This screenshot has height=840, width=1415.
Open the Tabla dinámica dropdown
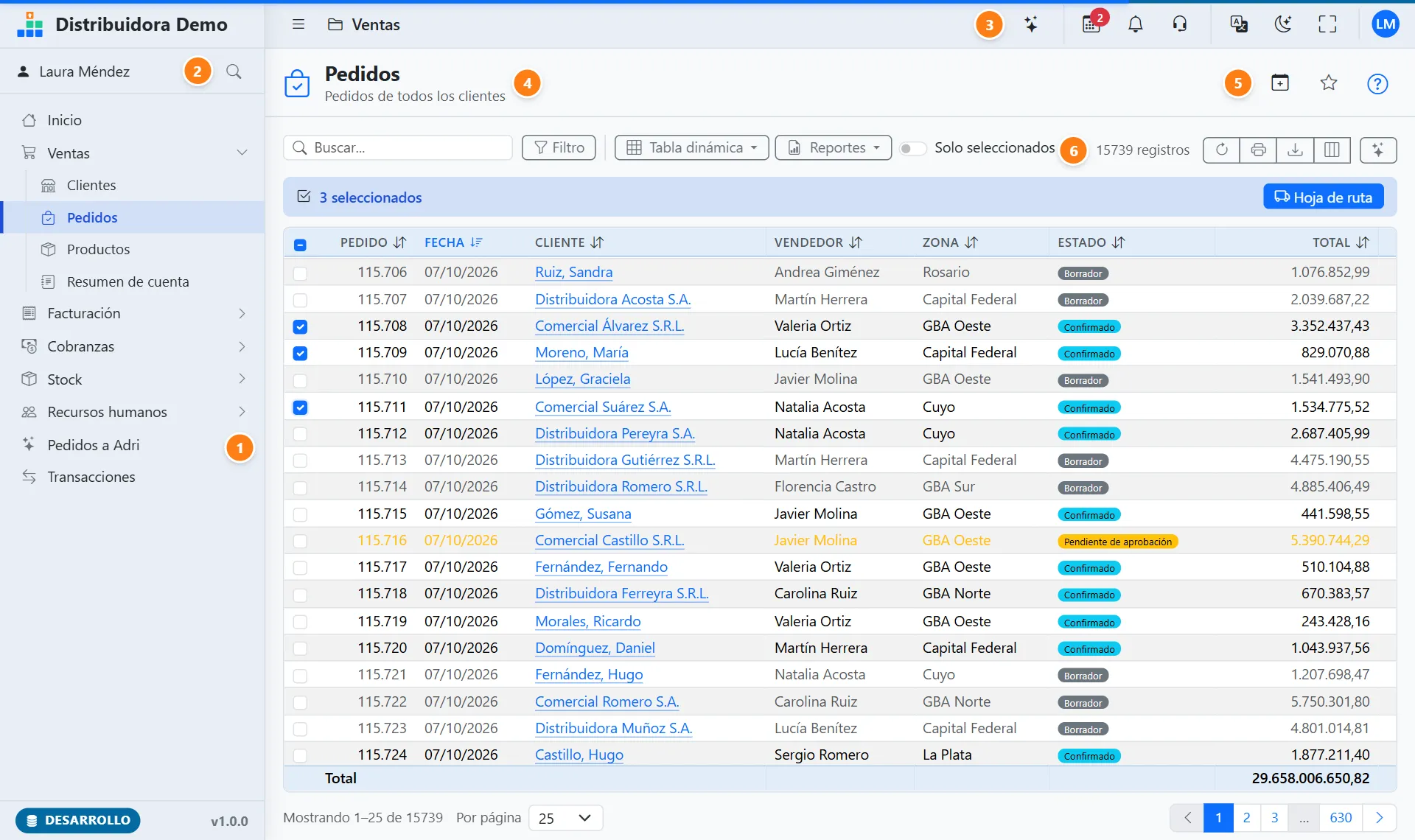[x=692, y=147]
